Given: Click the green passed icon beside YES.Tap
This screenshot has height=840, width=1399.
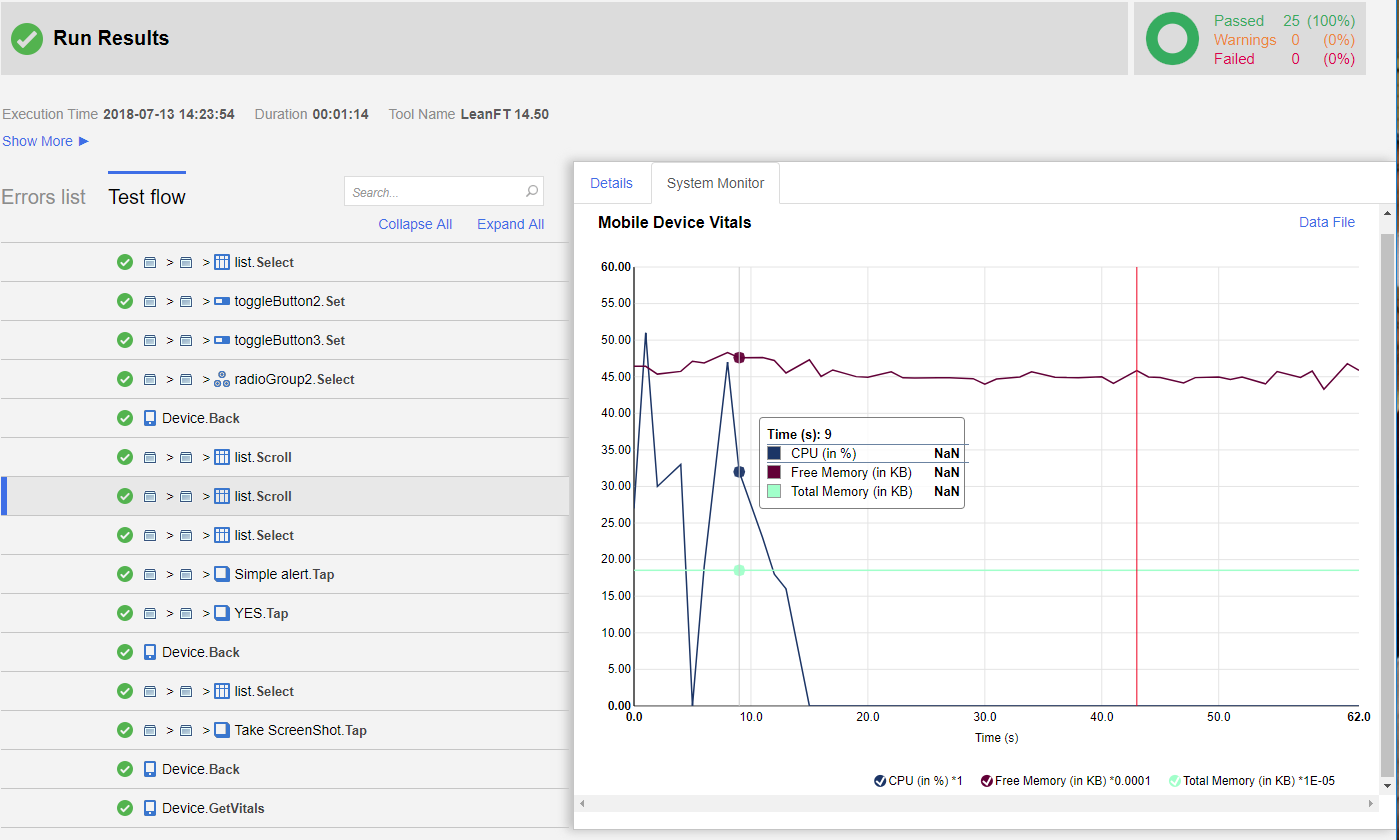Looking at the screenshot, I should (x=125, y=613).
